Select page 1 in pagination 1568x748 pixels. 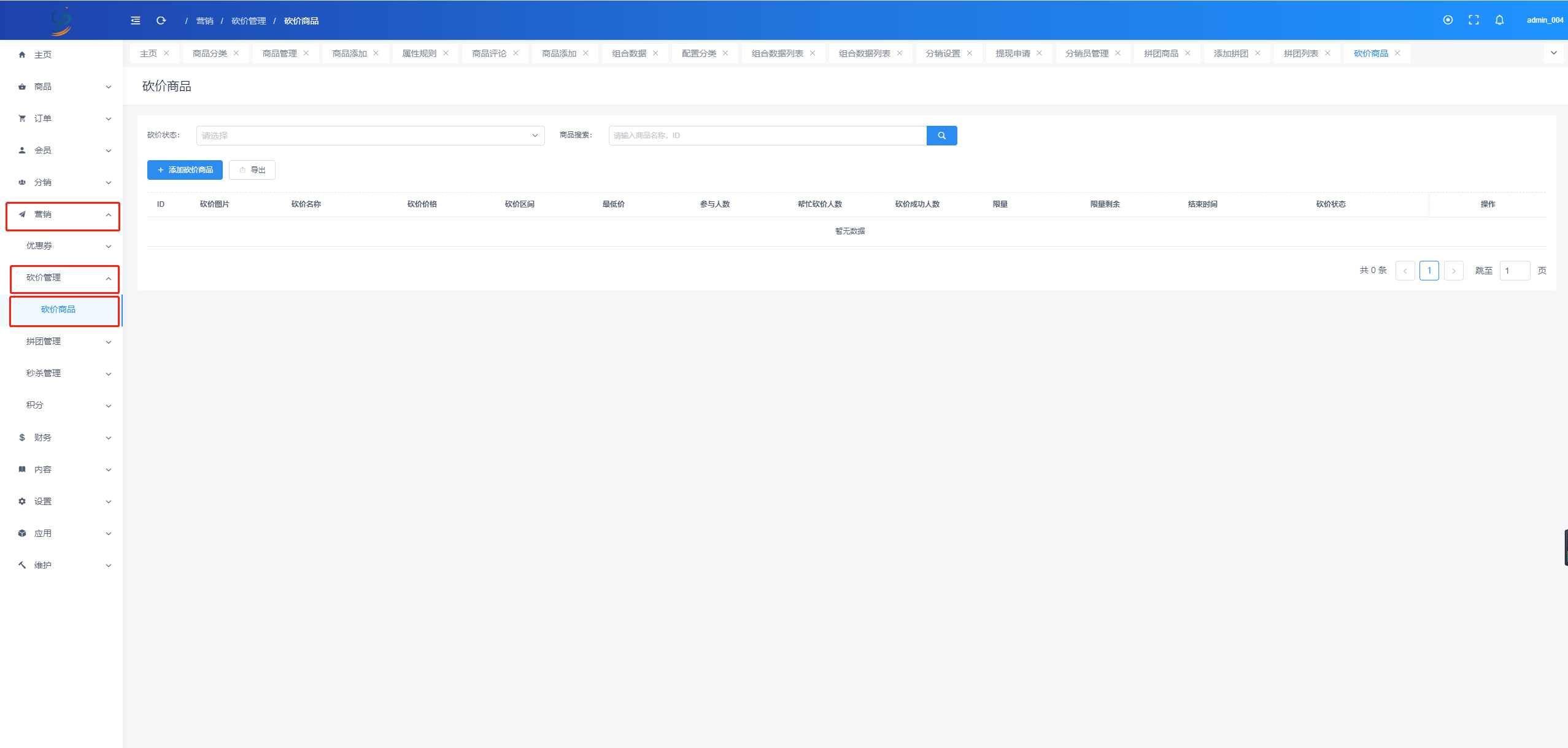(x=1429, y=271)
